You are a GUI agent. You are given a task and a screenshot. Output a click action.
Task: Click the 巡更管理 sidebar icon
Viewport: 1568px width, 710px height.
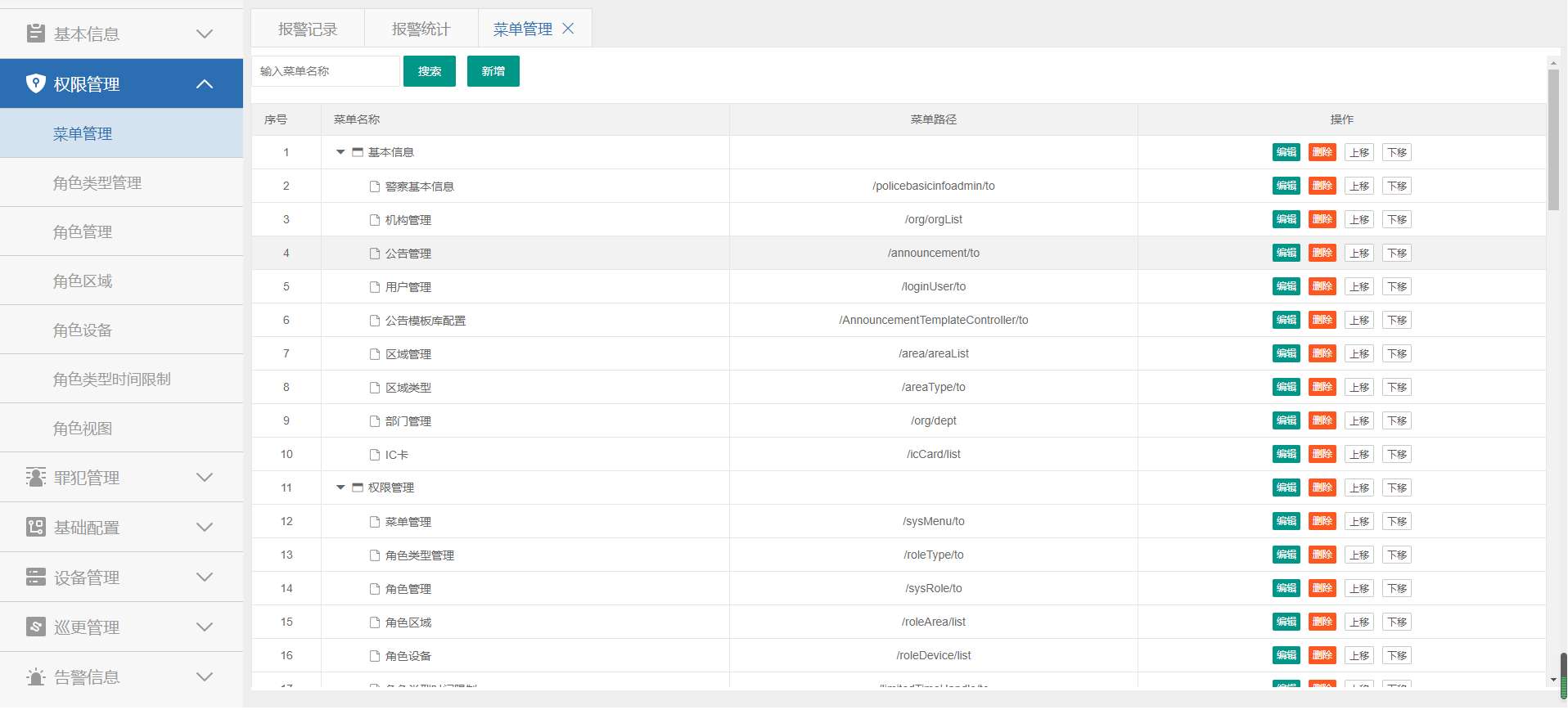click(36, 627)
